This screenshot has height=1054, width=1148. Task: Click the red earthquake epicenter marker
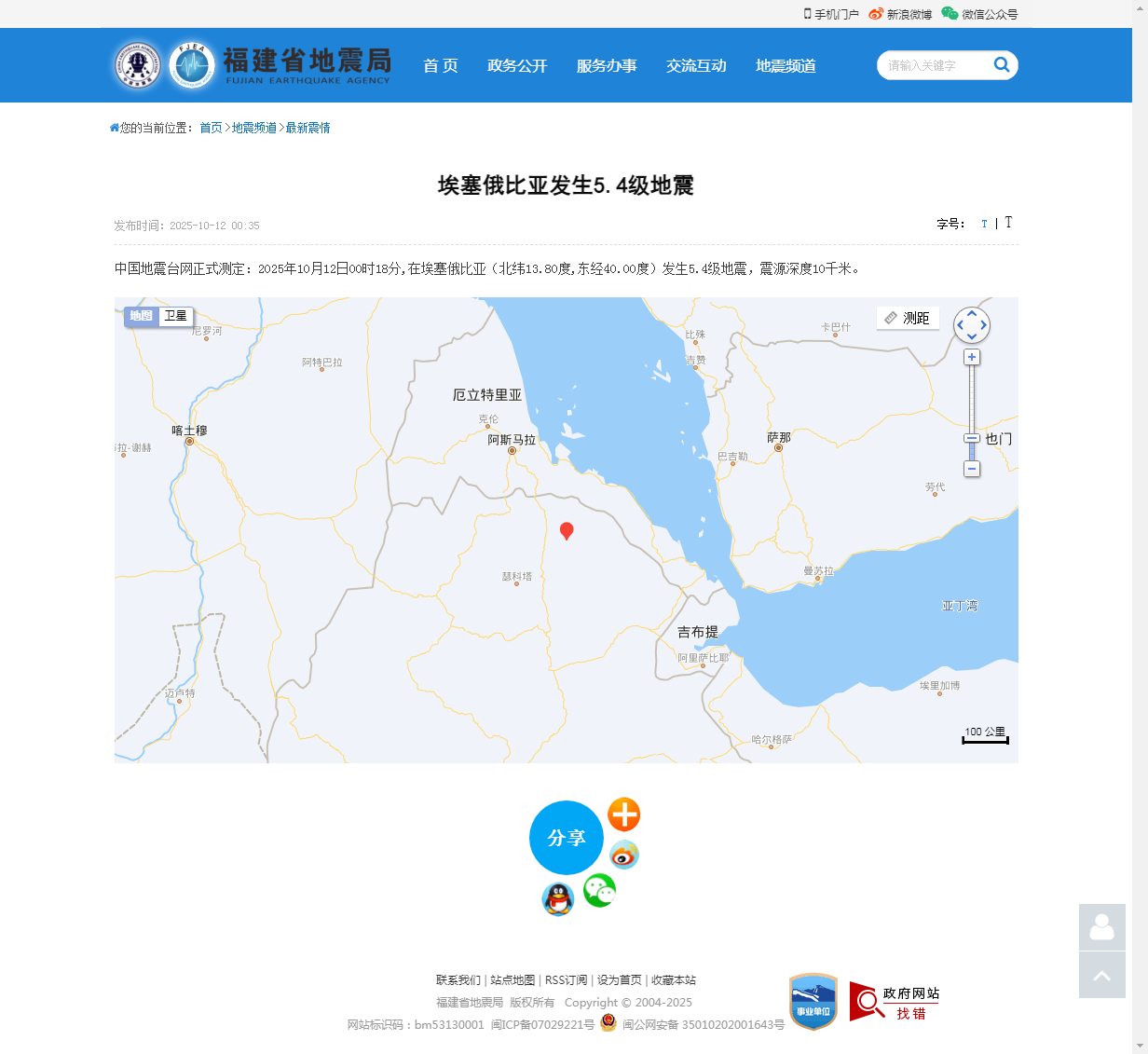coord(567,531)
